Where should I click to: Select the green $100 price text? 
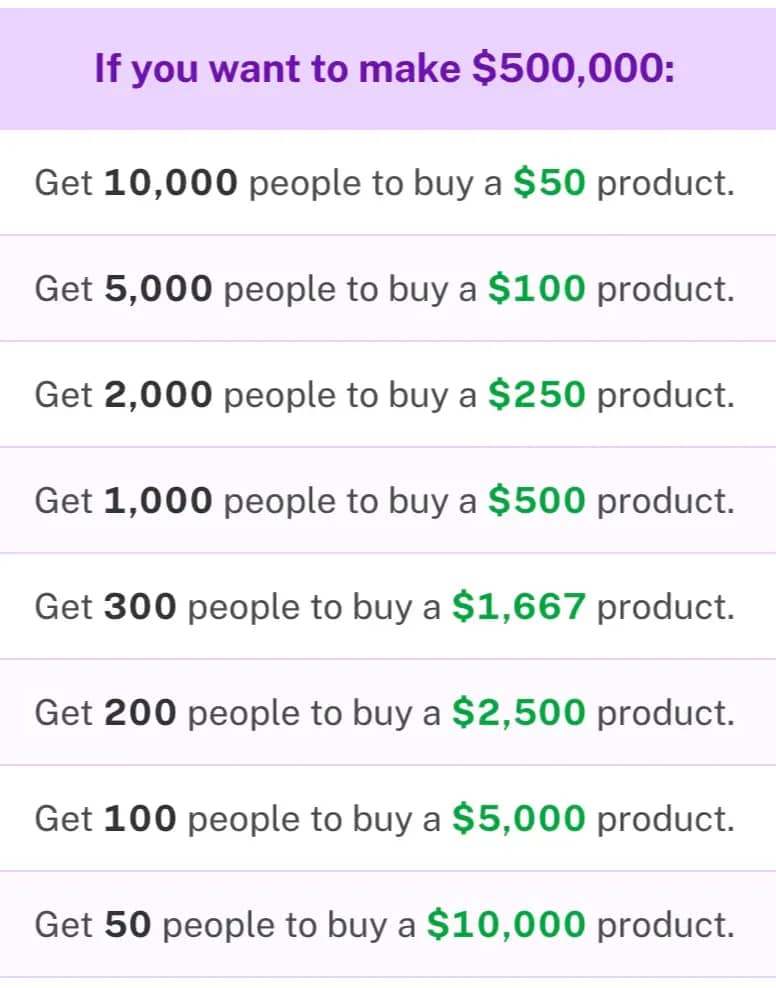point(536,289)
